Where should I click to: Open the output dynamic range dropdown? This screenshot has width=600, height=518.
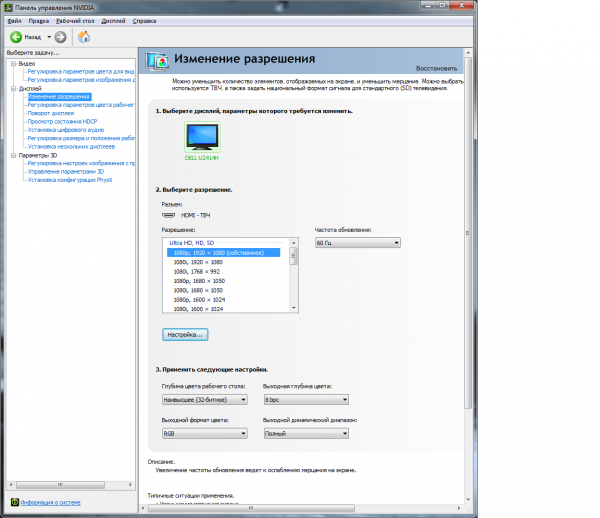coord(306,434)
